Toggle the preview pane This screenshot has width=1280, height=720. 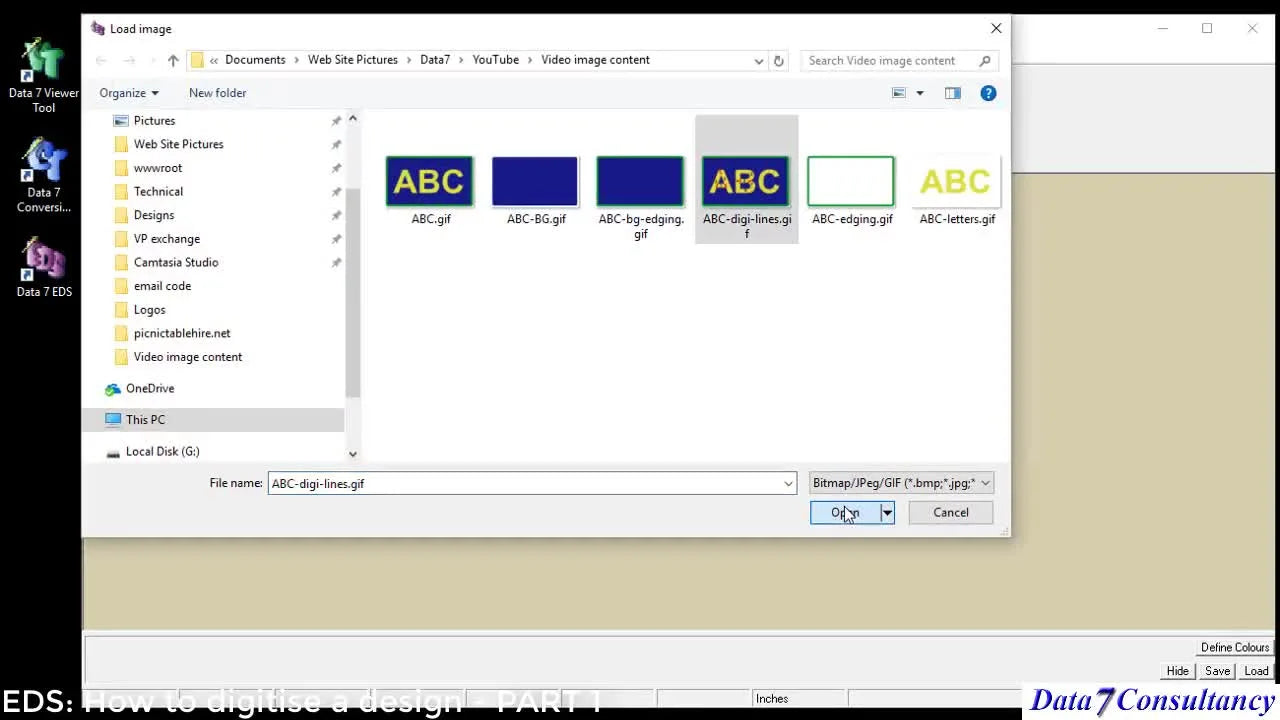tap(952, 93)
